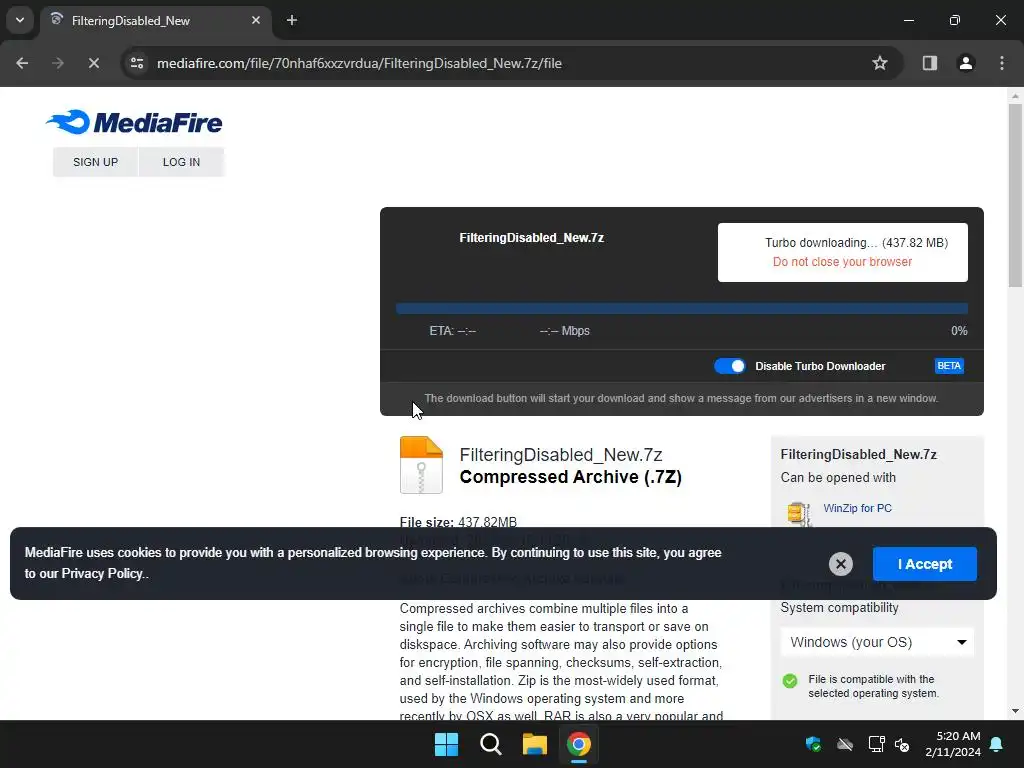Viewport: 1024px width, 768px height.
Task: Open taskbar Search
Action: [490, 744]
